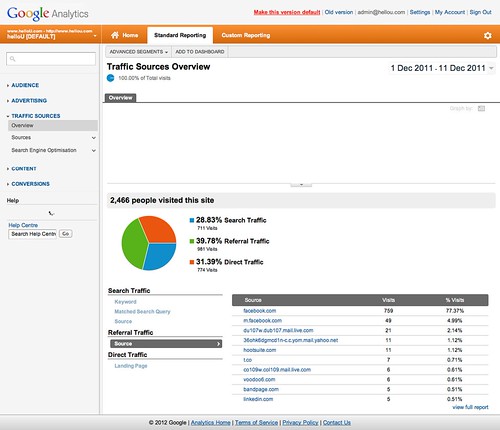
Task: Open the Settings link in header
Action: [x=420, y=12]
